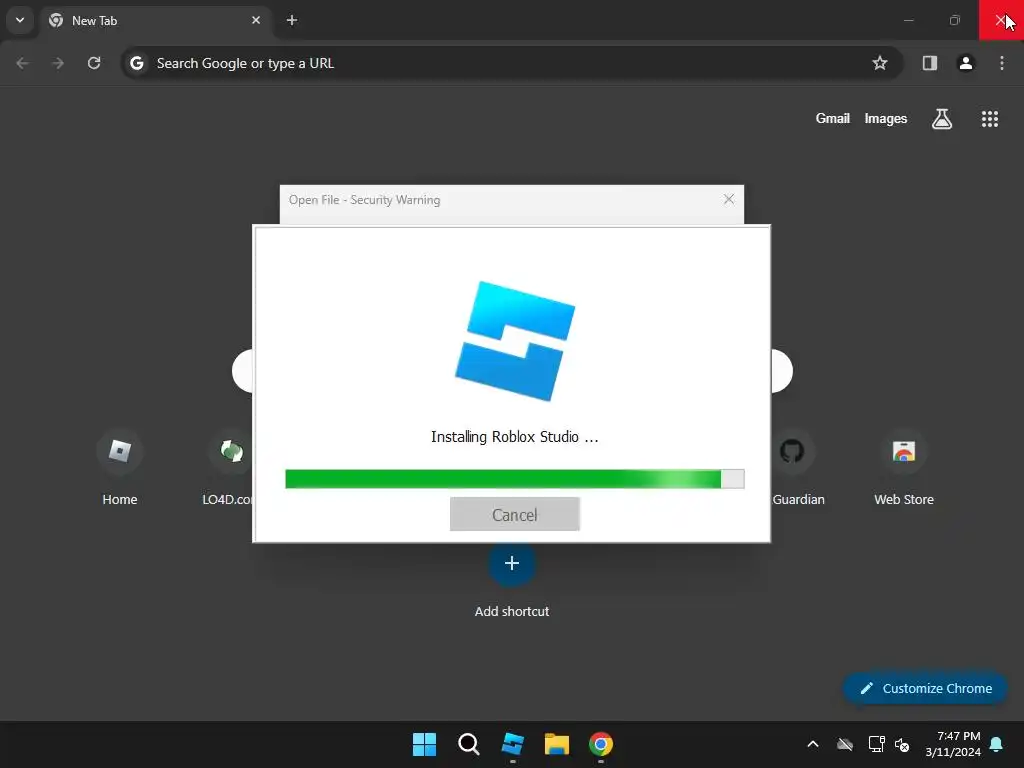Viewport: 1024px width, 768px height.
Task: Add a new shortcut tile
Action: tap(512, 580)
